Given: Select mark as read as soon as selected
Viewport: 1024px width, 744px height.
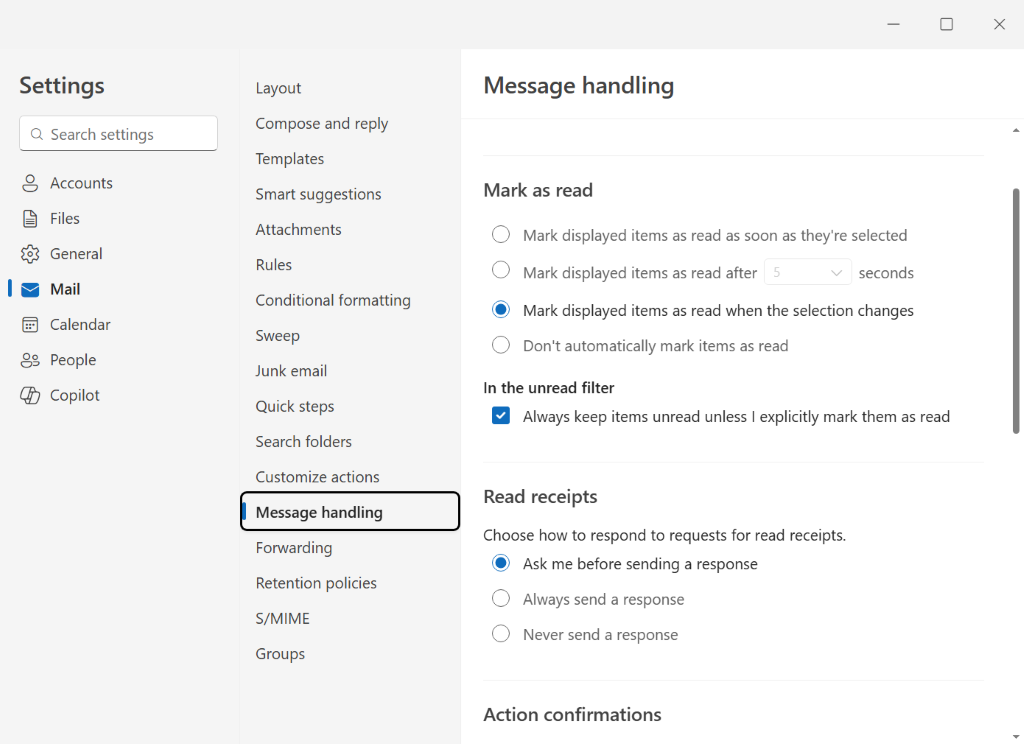Looking at the screenshot, I should [501, 234].
